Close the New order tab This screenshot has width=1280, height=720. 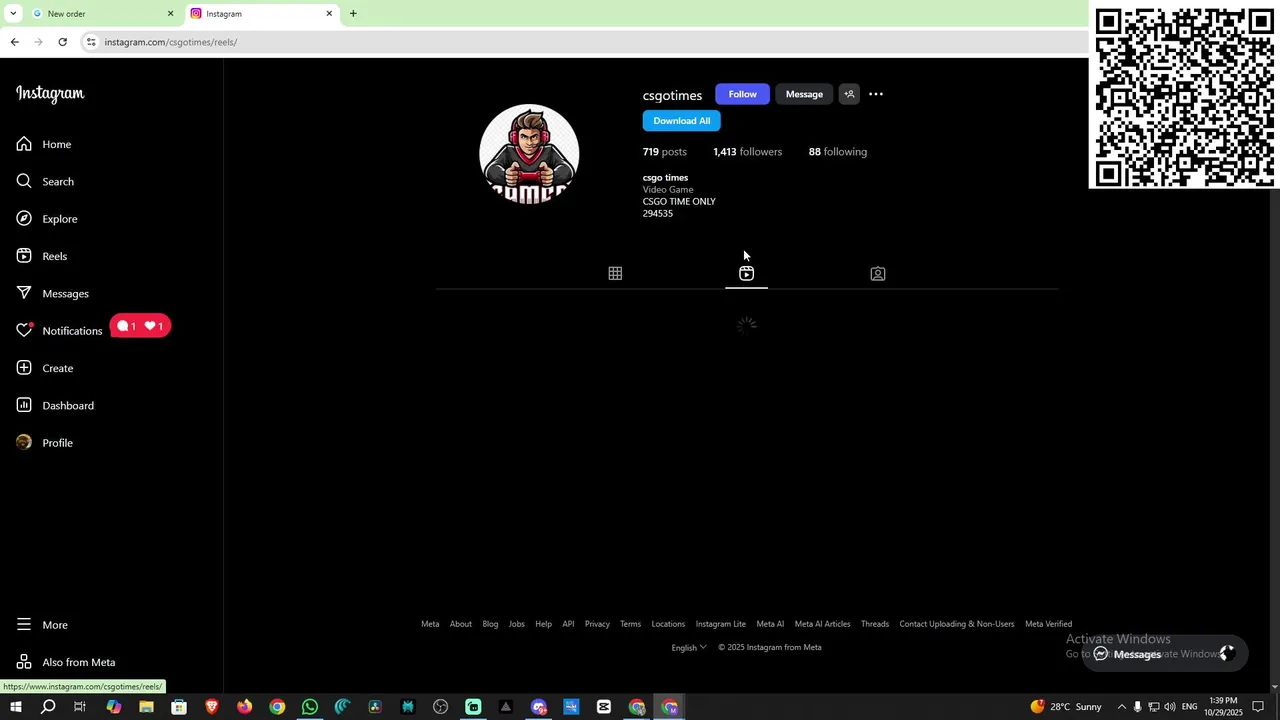click(x=170, y=14)
